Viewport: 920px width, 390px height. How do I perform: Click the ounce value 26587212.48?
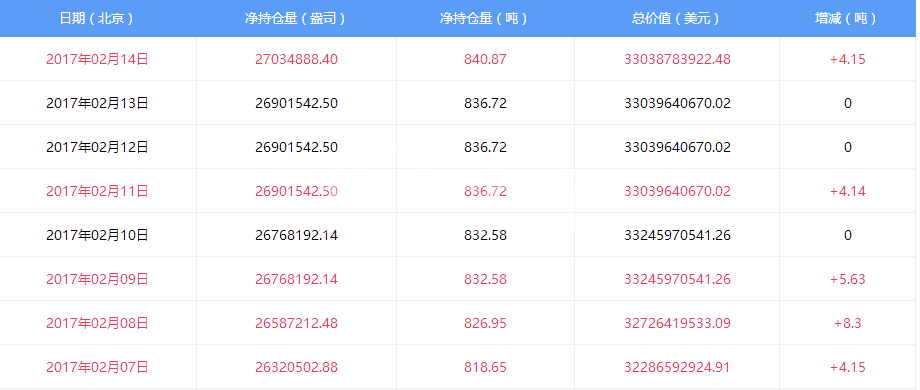296,323
